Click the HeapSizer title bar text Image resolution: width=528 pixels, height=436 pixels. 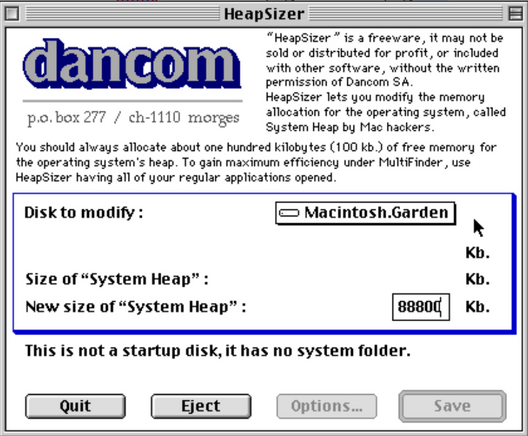[x=264, y=14]
